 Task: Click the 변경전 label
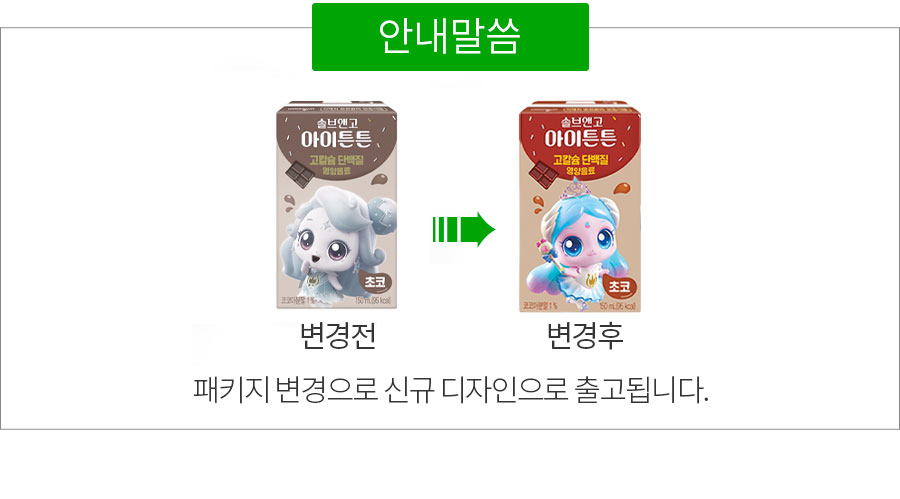(338, 336)
